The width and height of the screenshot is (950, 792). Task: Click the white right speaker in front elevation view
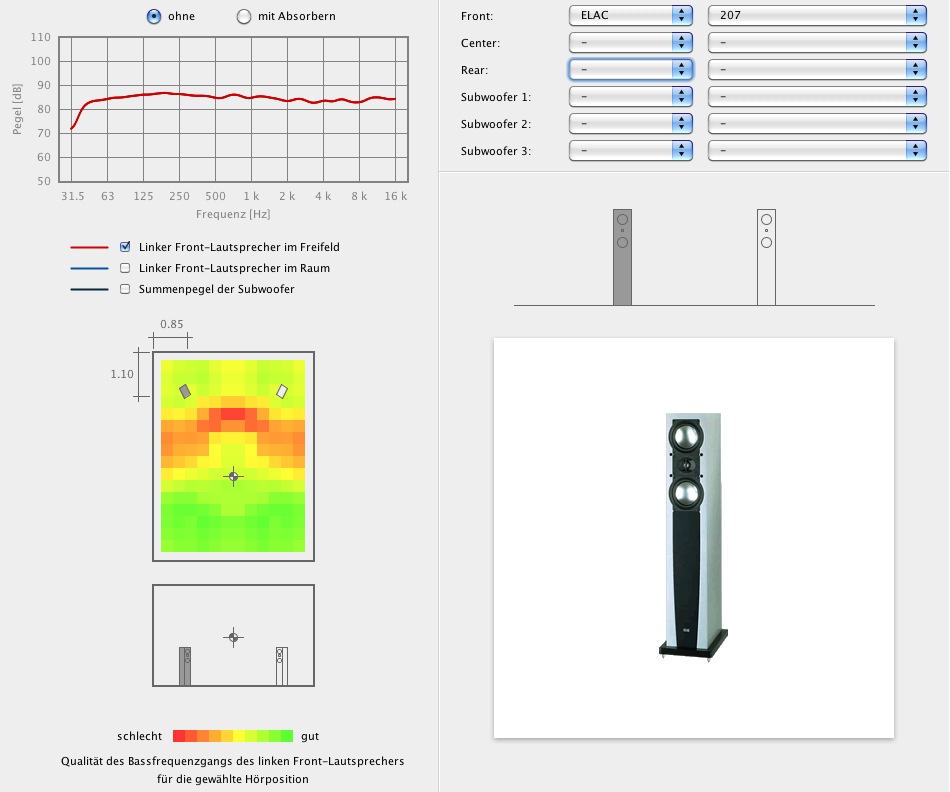(766, 256)
